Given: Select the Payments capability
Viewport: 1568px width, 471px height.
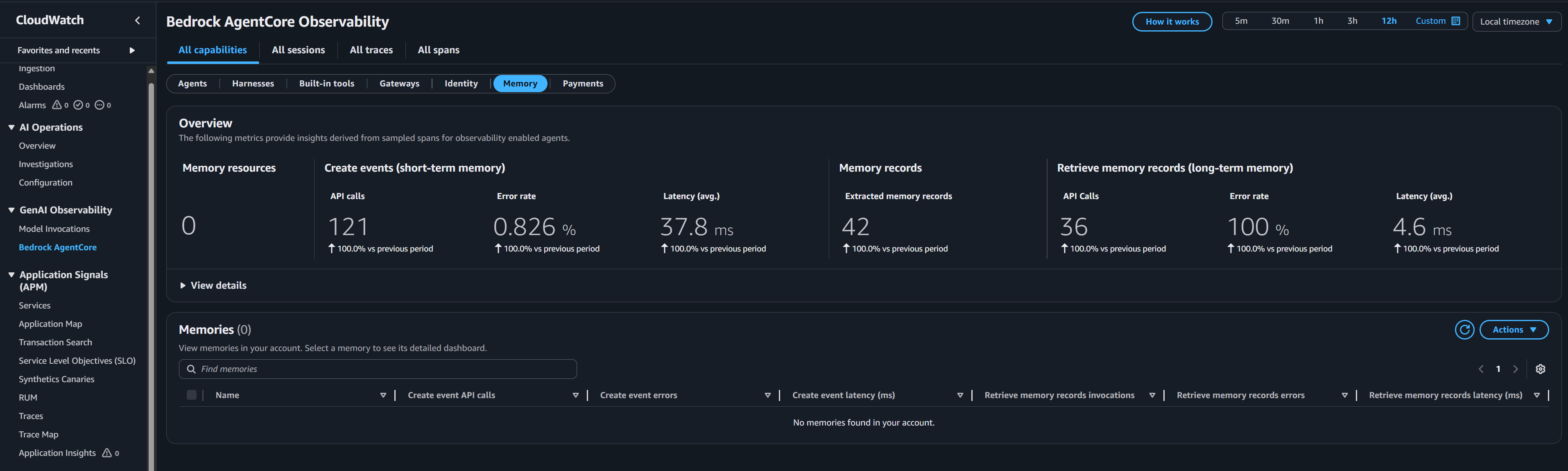Looking at the screenshot, I should coord(582,84).
